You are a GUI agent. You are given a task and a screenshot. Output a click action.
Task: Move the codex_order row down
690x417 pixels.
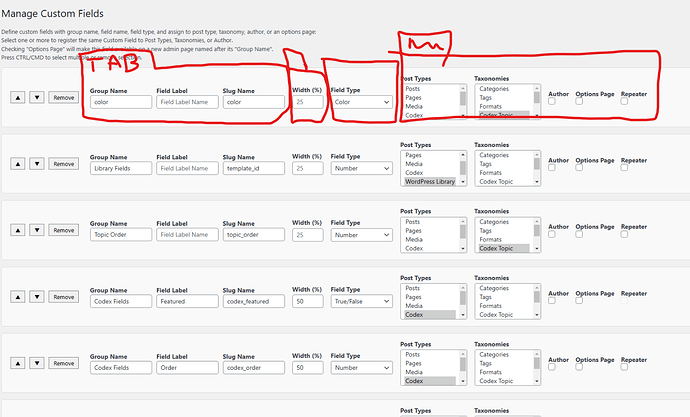37,363
